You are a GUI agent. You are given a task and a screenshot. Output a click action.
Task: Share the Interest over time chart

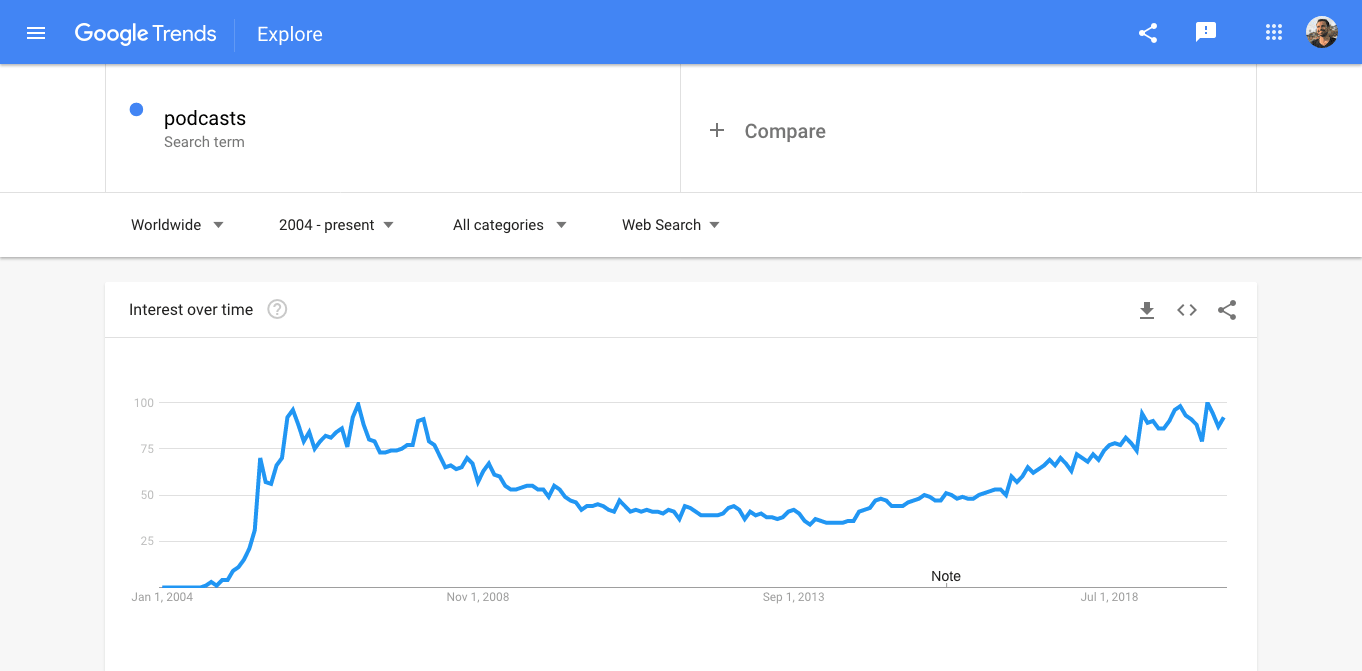pos(1227,310)
